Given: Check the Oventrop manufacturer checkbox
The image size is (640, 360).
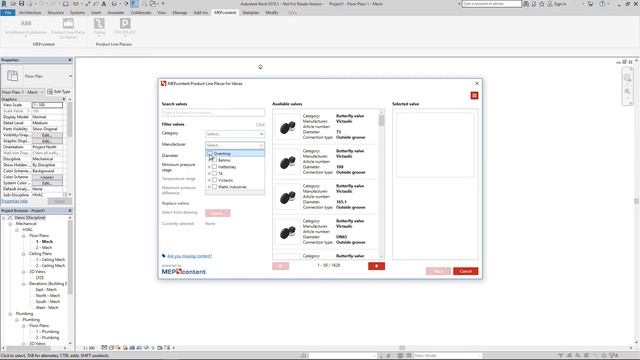Looking at the screenshot, I should pyautogui.click(x=210, y=153).
